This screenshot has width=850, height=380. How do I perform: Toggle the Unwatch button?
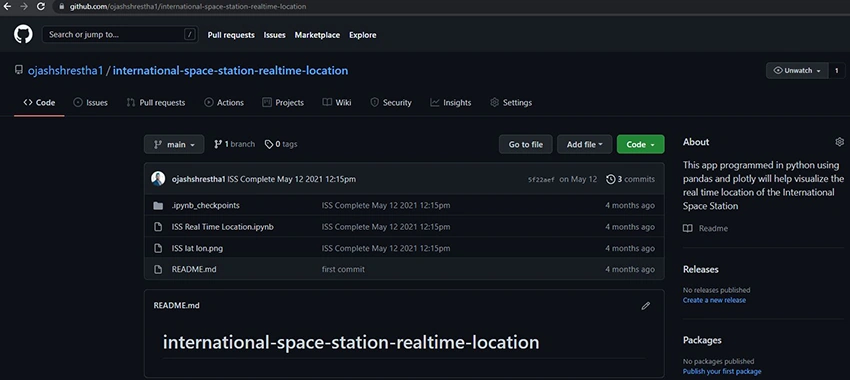tap(797, 70)
